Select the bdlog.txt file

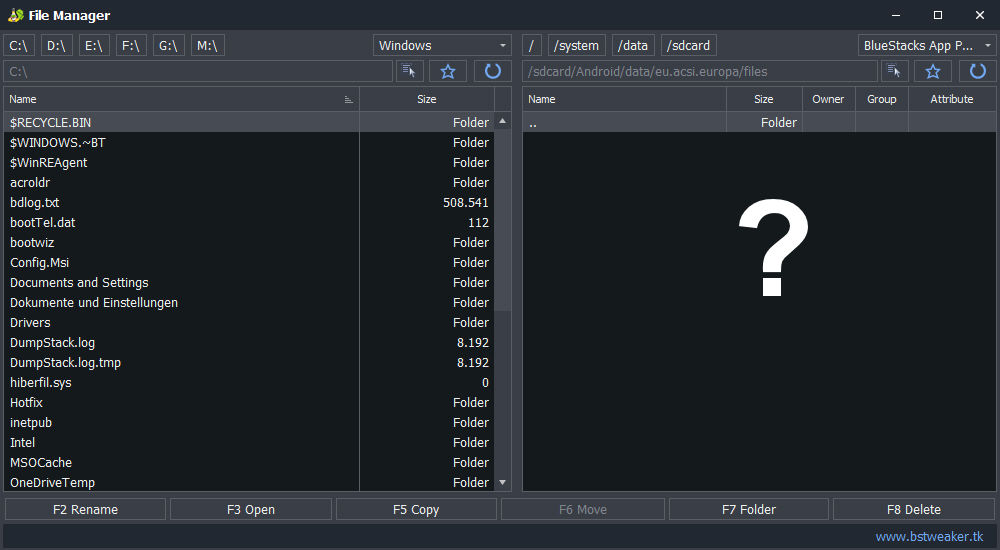click(249, 202)
